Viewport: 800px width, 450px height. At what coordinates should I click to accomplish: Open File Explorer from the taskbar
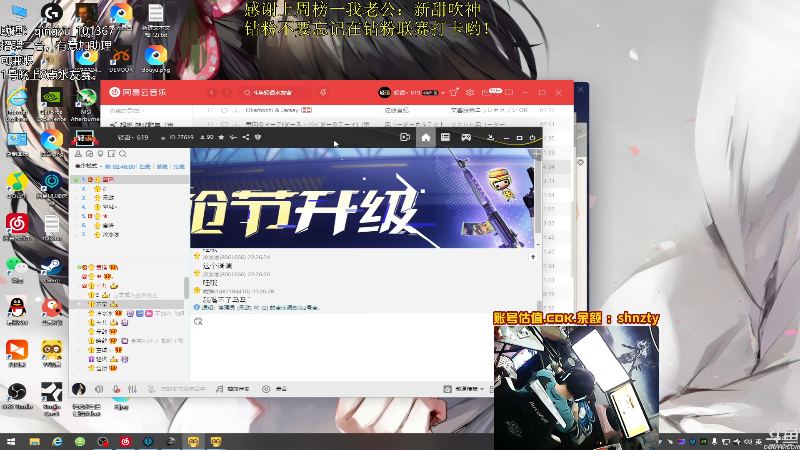click(34, 442)
